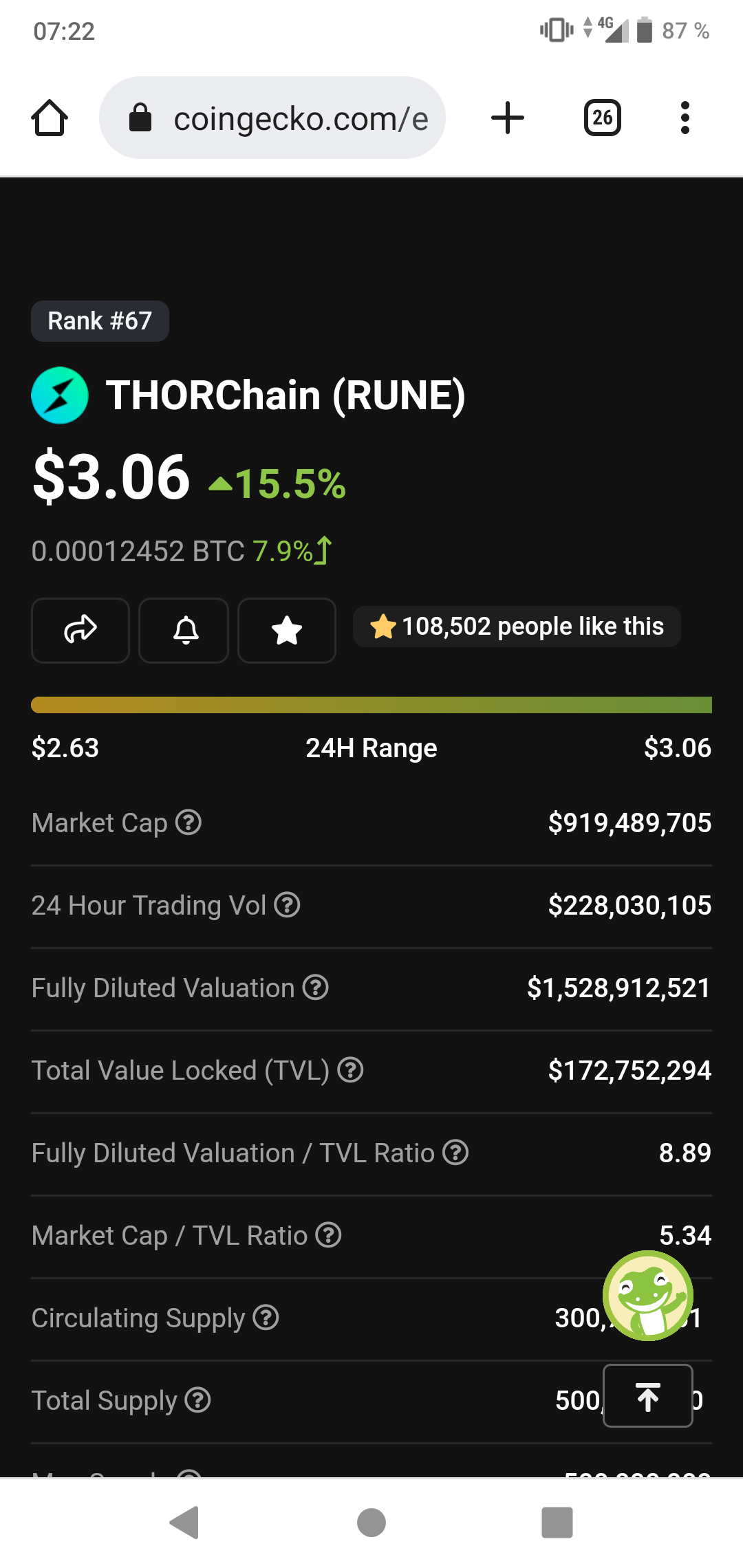
Task: Toggle BTC price conversion arrow icon
Action: coord(324,551)
